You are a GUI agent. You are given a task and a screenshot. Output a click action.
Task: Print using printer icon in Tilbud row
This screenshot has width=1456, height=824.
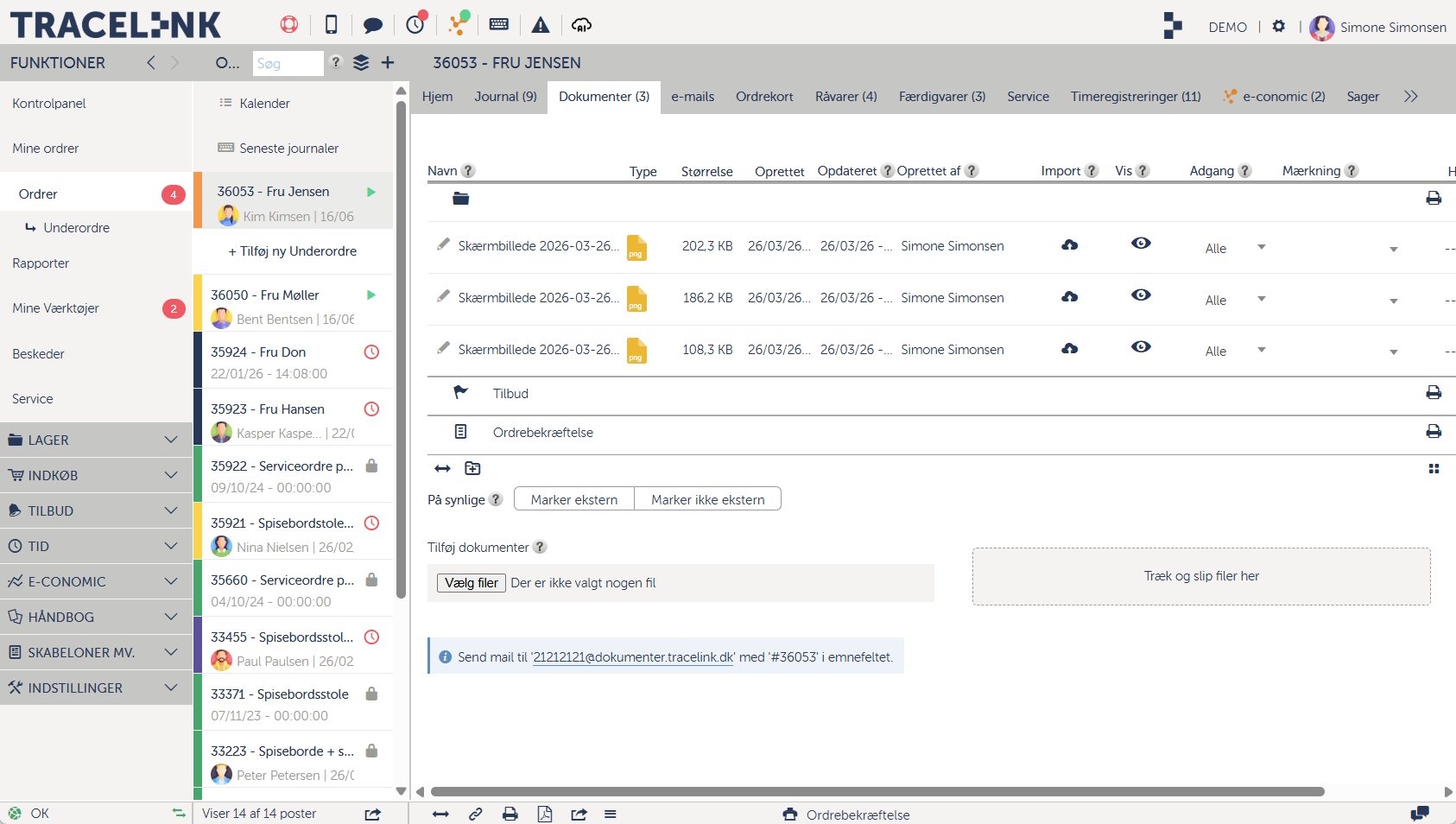click(x=1434, y=393)
